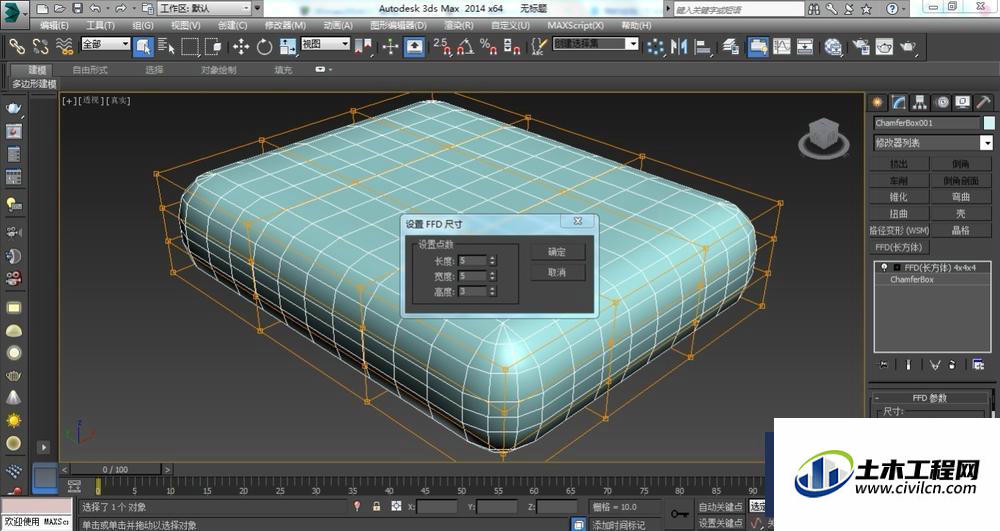The height and width of the screenshot is (531, 1000).
Task: Open the 编辑(E) menu
Action: (x=54, y=25)
